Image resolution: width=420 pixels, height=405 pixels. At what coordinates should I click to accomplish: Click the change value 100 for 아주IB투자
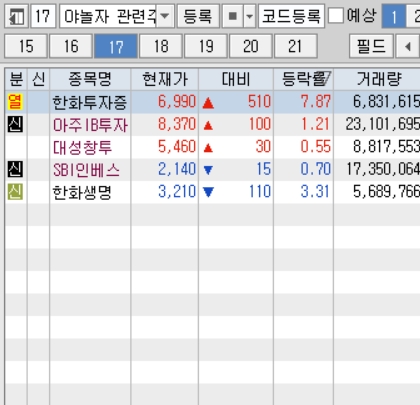260,124
